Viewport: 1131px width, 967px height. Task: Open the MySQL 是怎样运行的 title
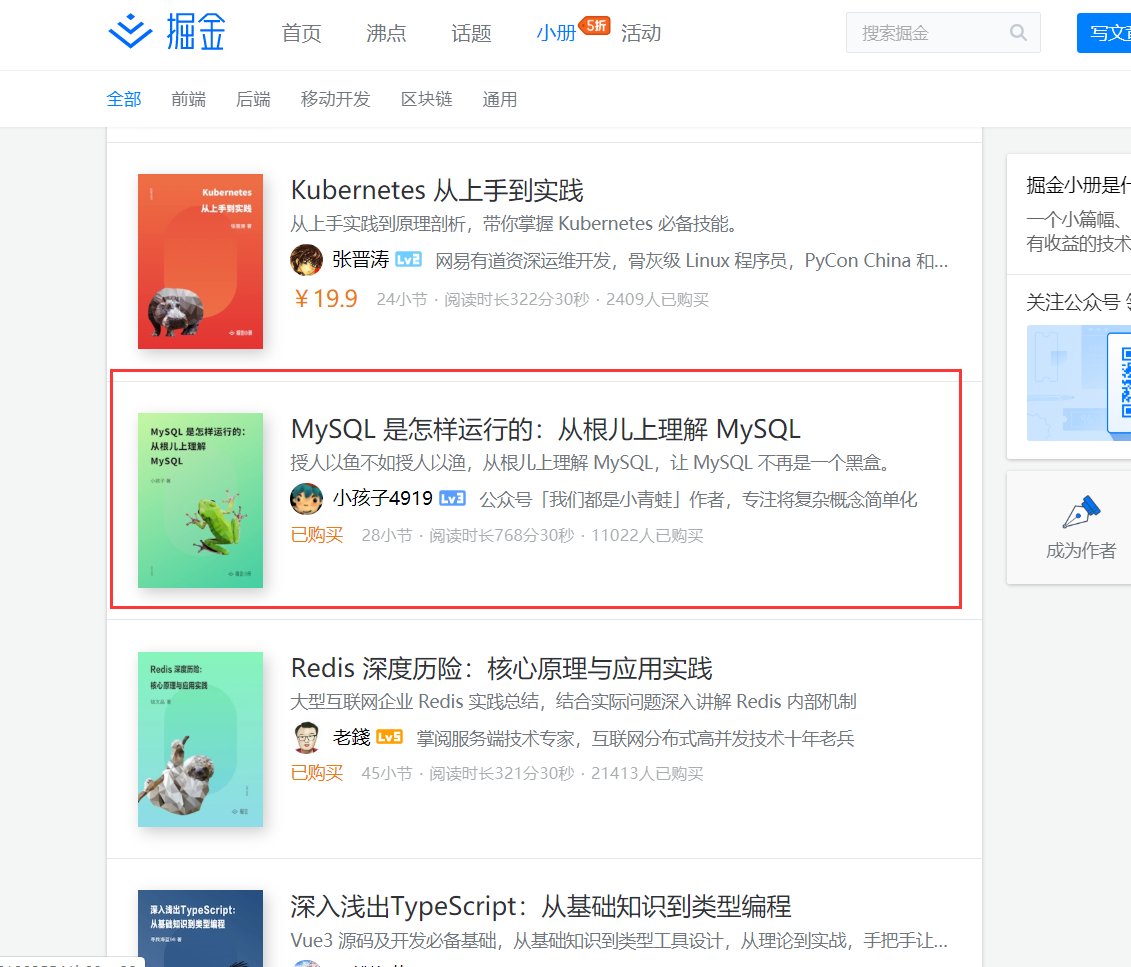pos(546,429)
